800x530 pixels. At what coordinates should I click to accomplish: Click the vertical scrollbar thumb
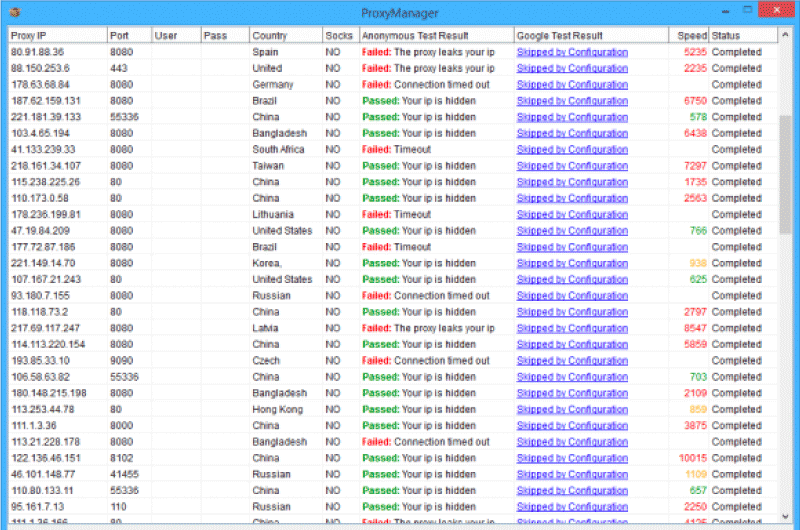[x=785, y=176]
